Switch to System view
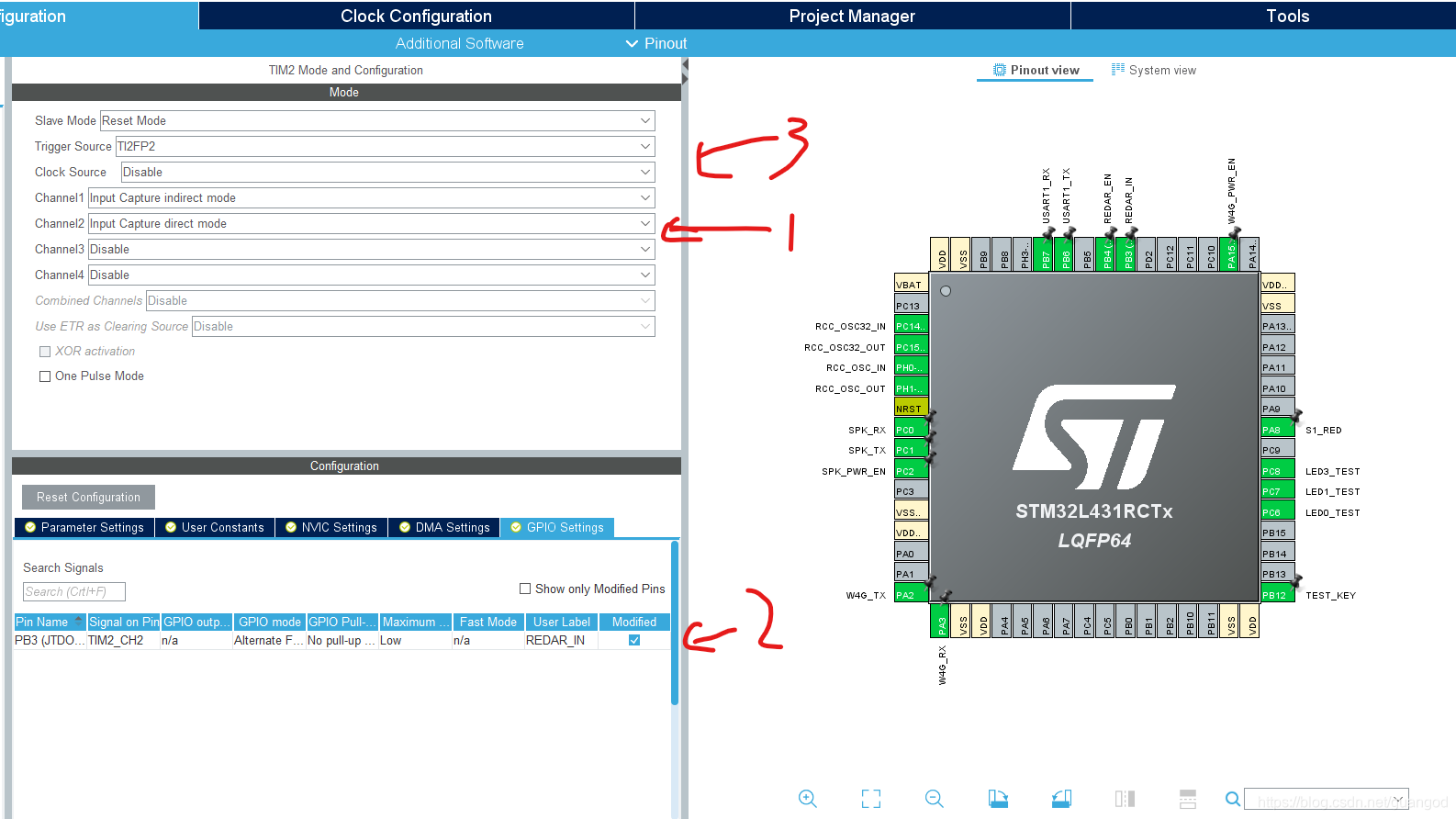The image size is (1456, 819). [1154, 71]
